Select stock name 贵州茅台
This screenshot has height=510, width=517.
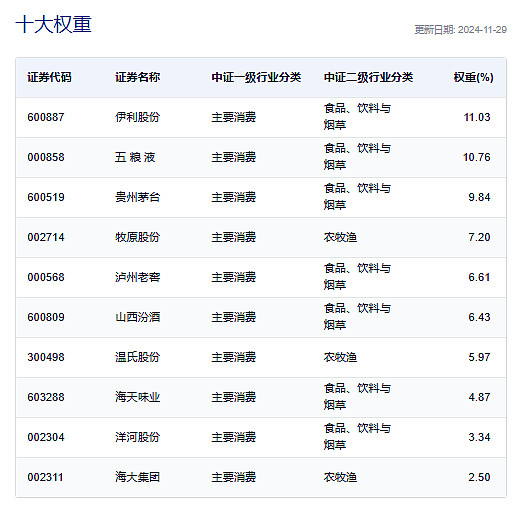(x=137, y=197)
